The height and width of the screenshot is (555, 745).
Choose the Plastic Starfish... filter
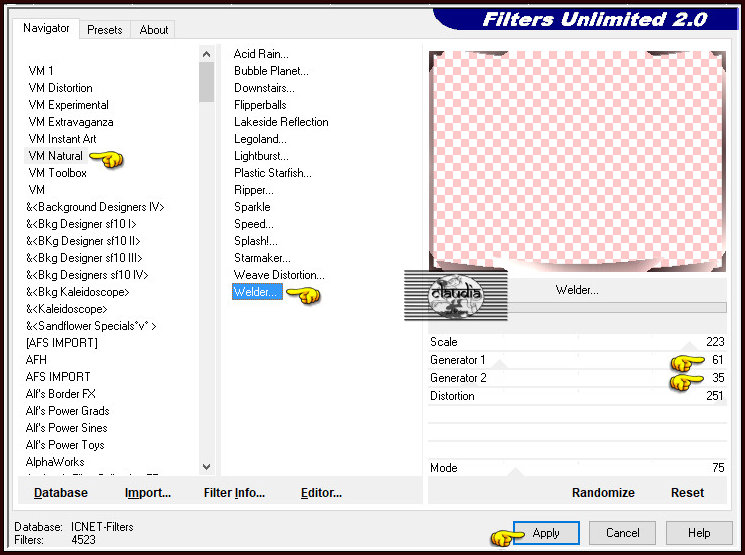[x=273, y=173]
